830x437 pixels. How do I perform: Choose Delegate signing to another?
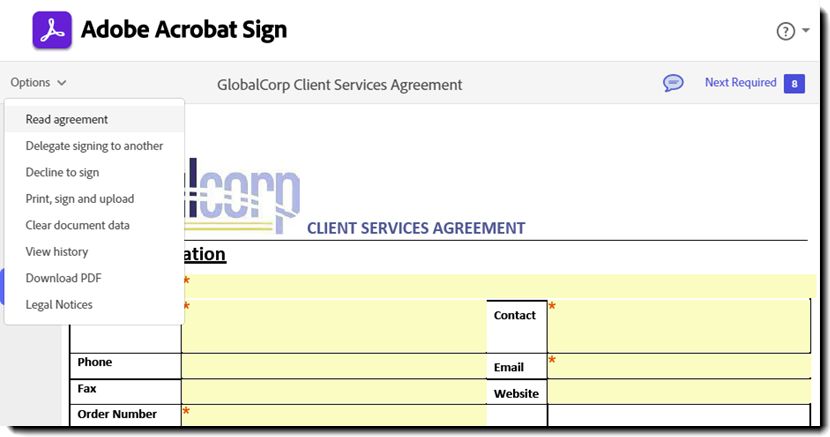click(x=94, y=146)
